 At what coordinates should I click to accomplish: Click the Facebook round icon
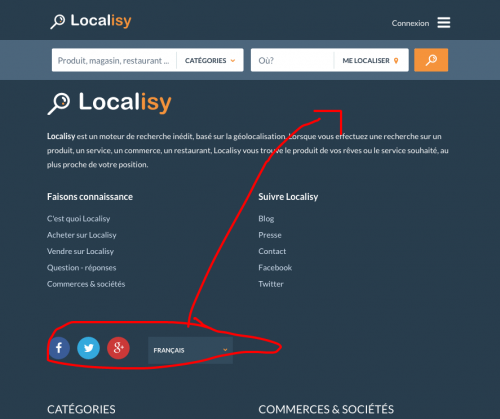(59, 348)
